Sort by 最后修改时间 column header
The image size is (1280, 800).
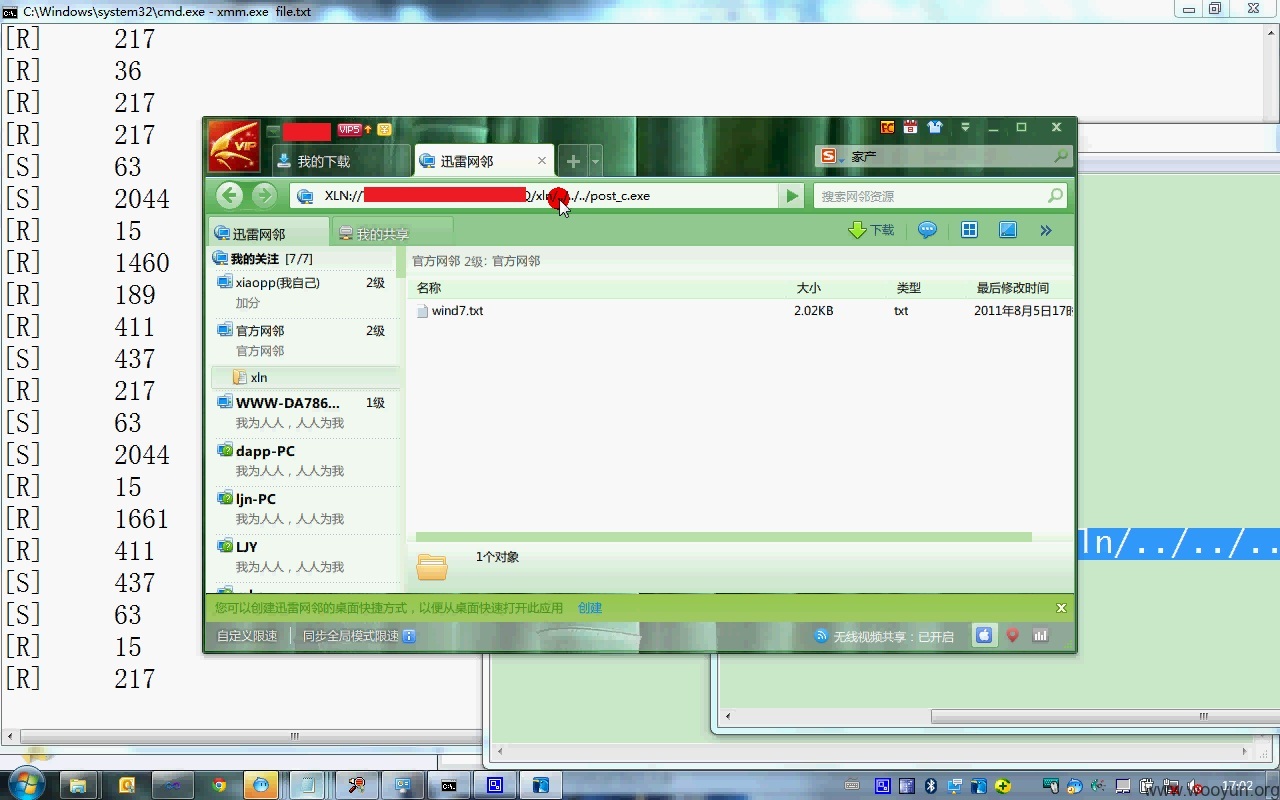[x=1012, y=288]
